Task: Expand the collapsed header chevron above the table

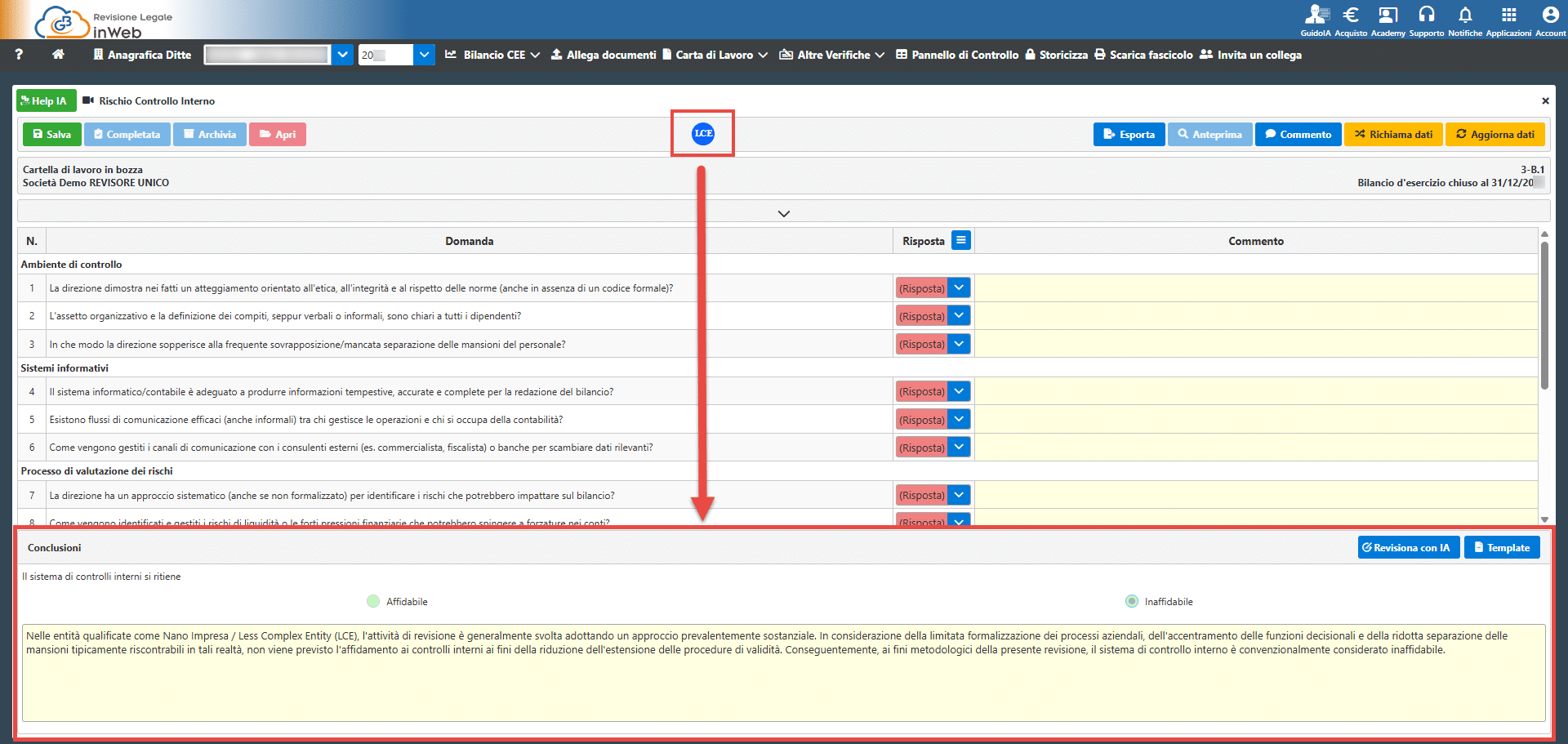Action: [784, 213]
